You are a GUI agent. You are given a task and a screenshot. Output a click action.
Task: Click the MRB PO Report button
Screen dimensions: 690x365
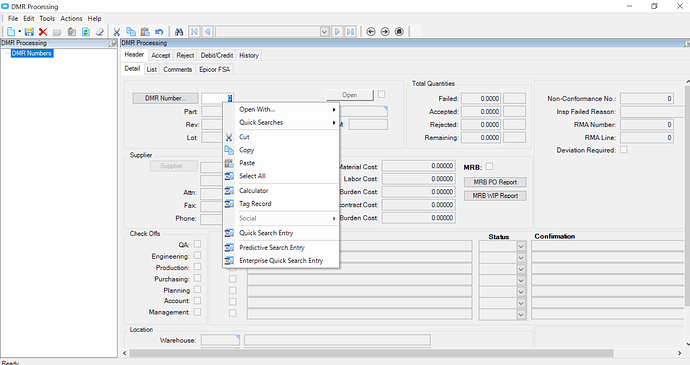coord(495,182)
